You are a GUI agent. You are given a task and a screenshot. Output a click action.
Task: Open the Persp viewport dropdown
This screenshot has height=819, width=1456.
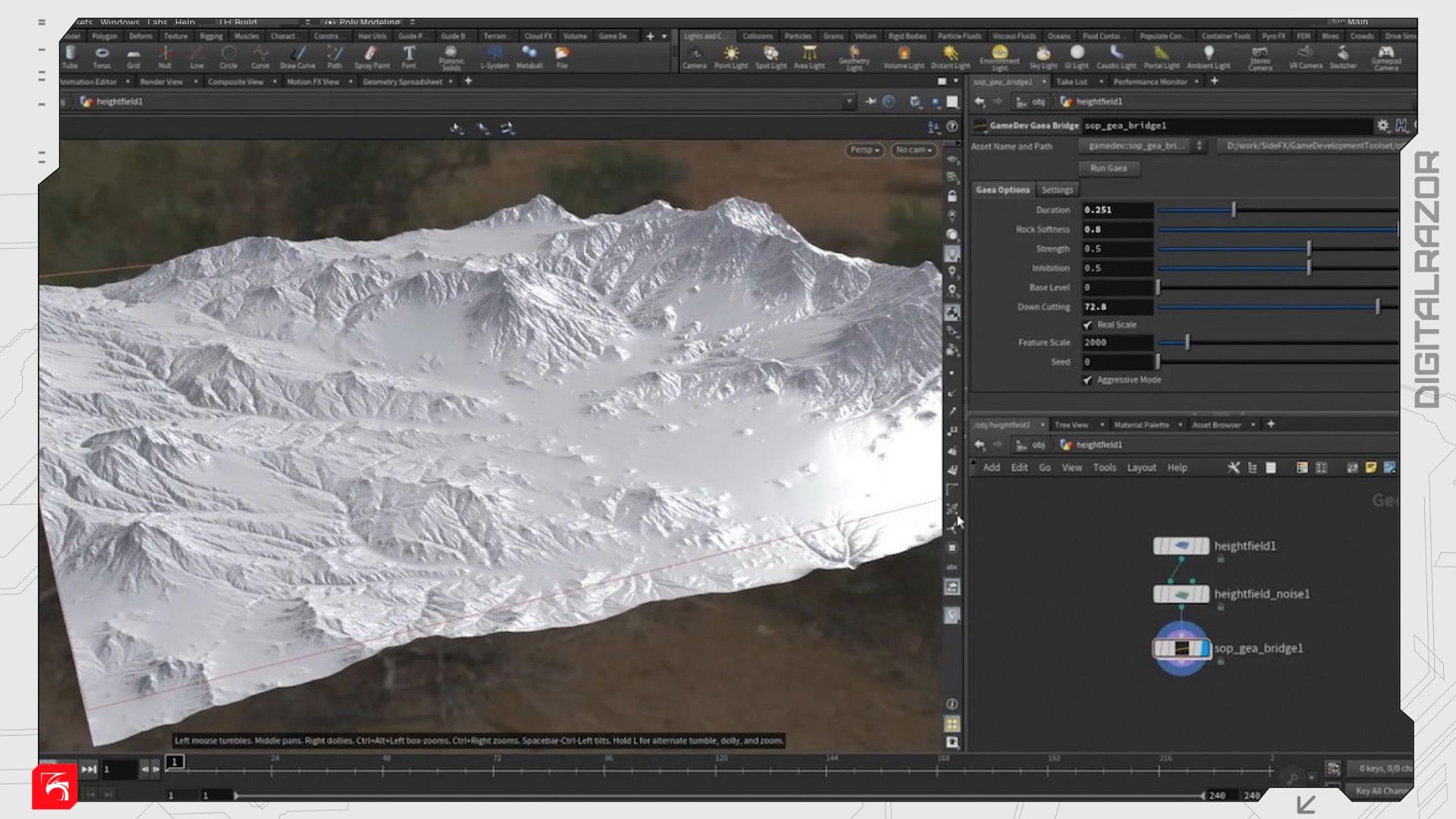[x=864, y=150]
